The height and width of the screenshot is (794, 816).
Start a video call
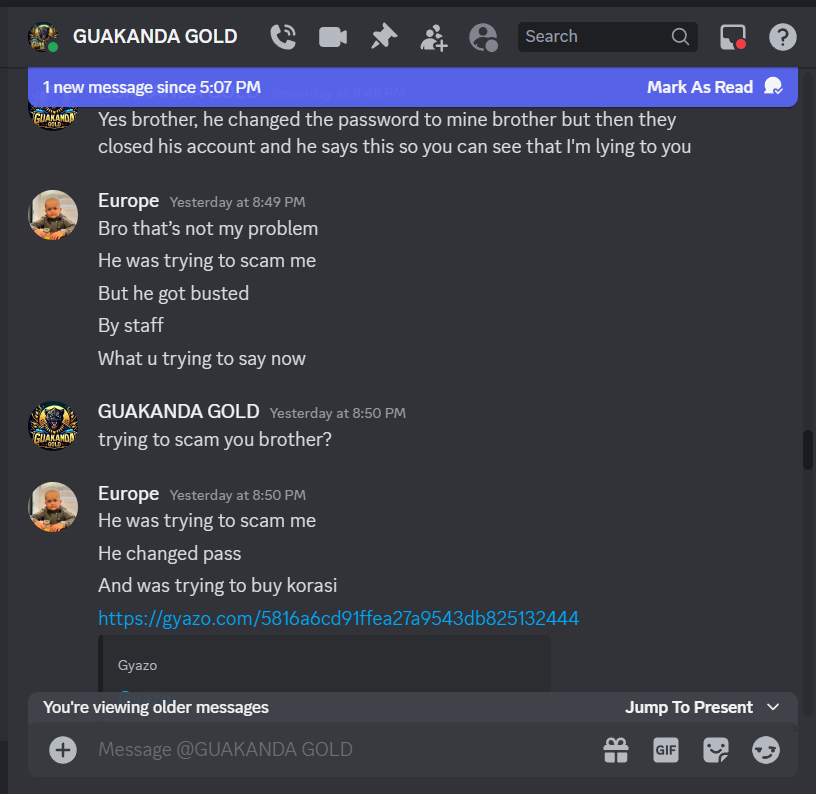click(x=333, y=37)
